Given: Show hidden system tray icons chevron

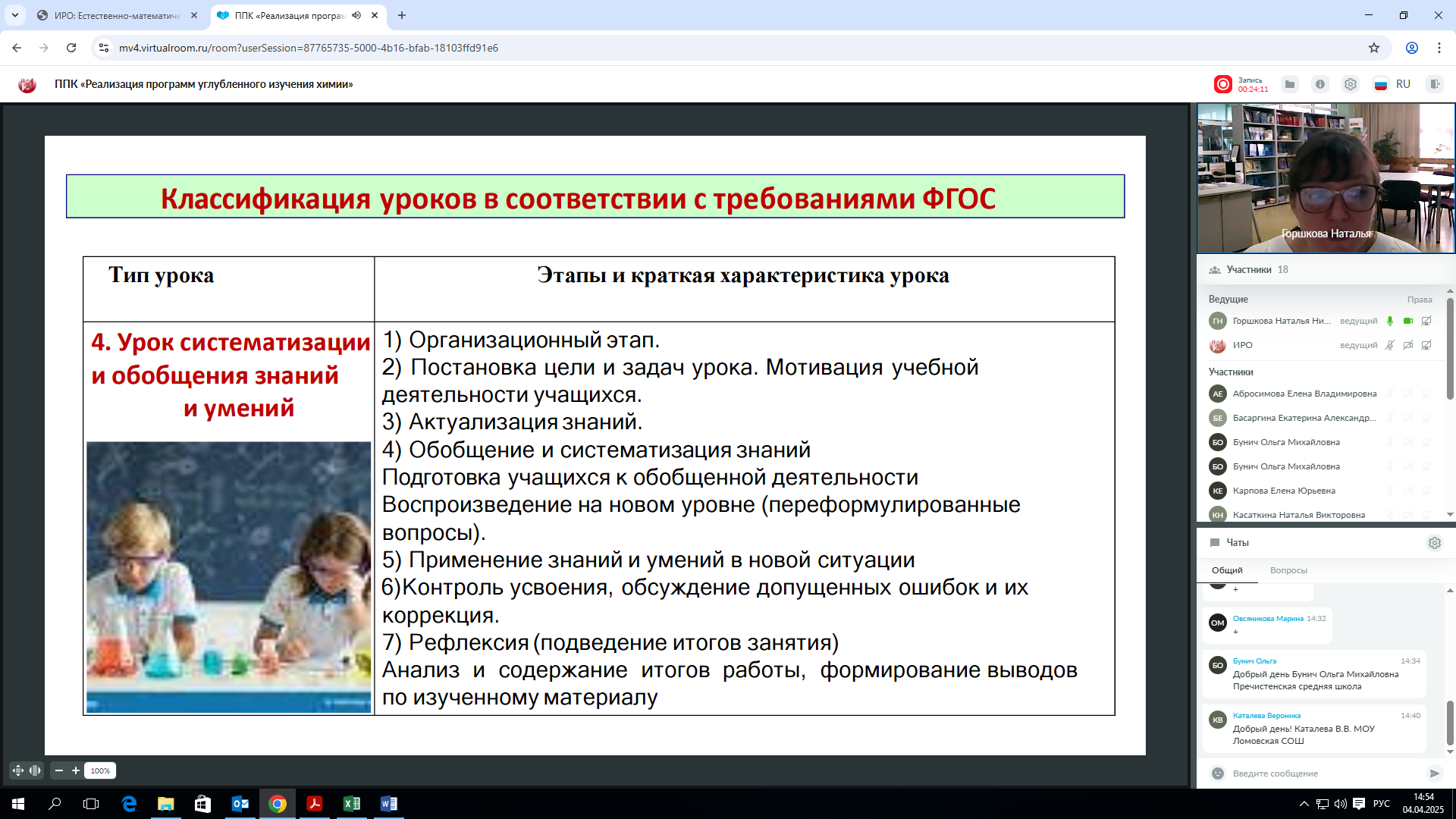Looking at the screenshot, I should (x=1304, y=804).
